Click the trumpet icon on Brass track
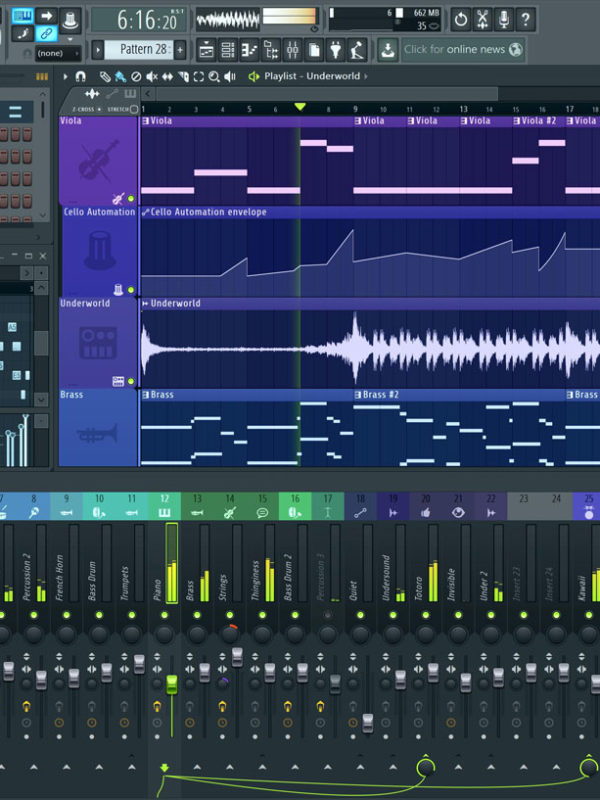 98,433
